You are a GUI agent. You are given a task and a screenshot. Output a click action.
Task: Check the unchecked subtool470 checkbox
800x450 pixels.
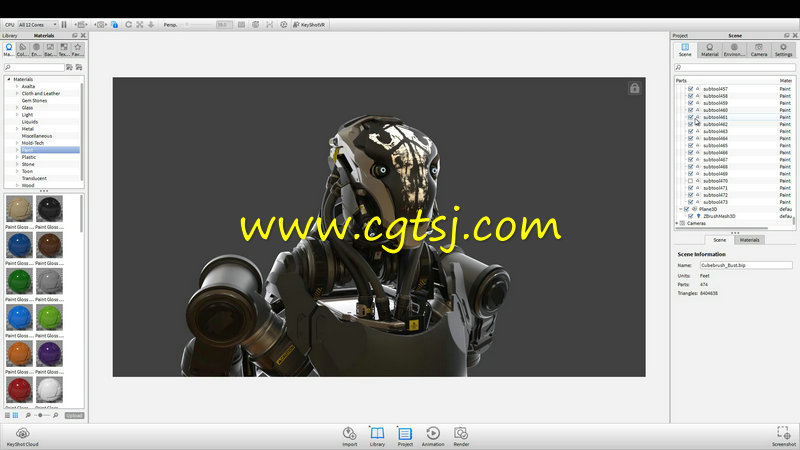click(x=690, y=181)
